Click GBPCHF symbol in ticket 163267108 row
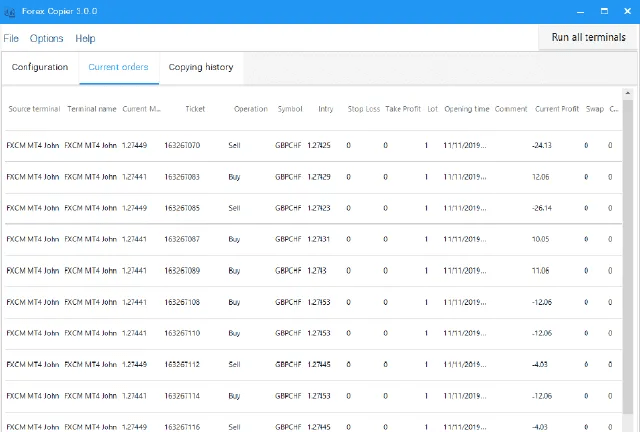 click(x=288, y=302)
